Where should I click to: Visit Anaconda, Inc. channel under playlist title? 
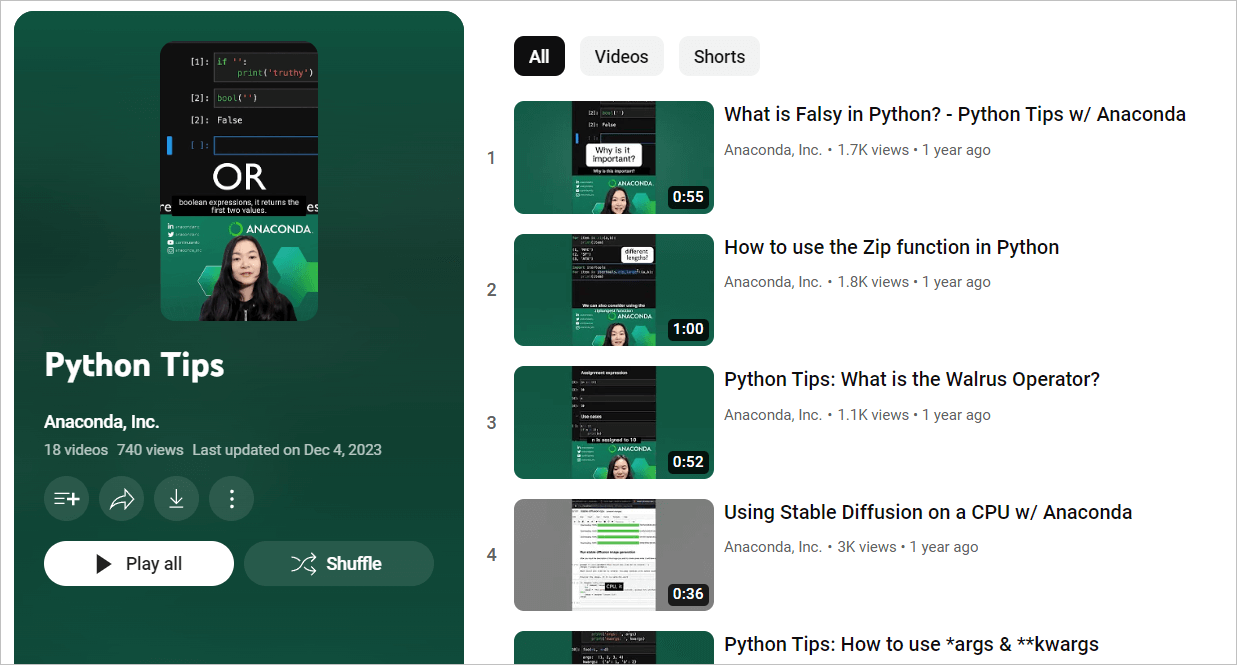tap(102, 421)
